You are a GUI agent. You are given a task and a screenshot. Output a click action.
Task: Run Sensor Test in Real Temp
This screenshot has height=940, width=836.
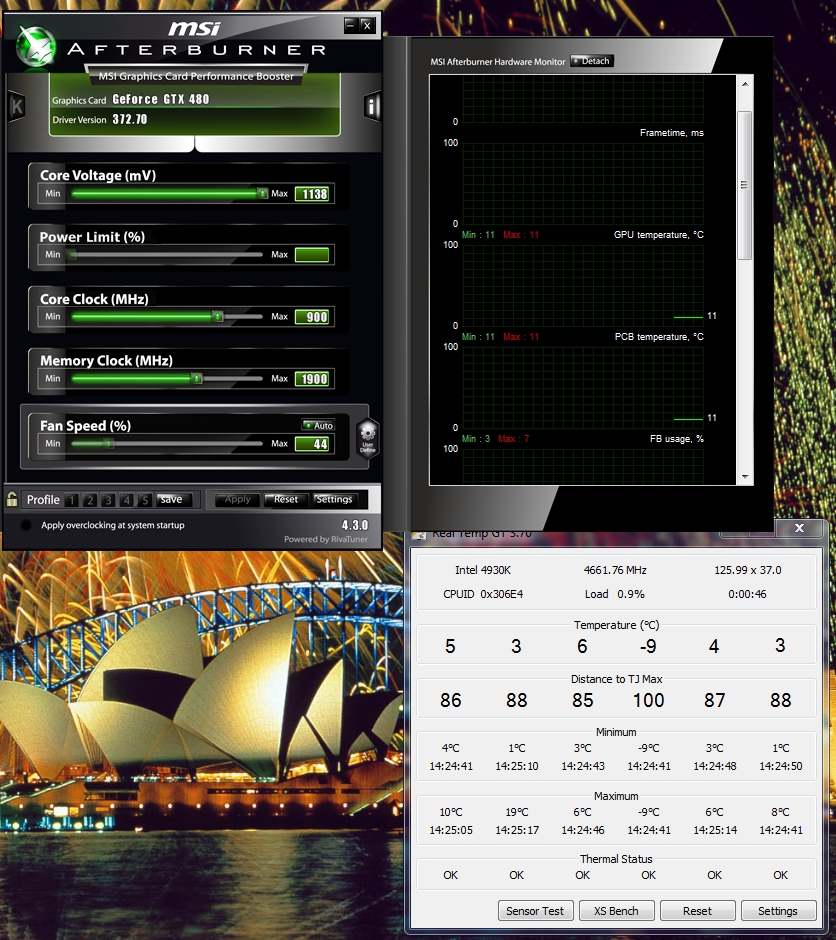[535, 911]
